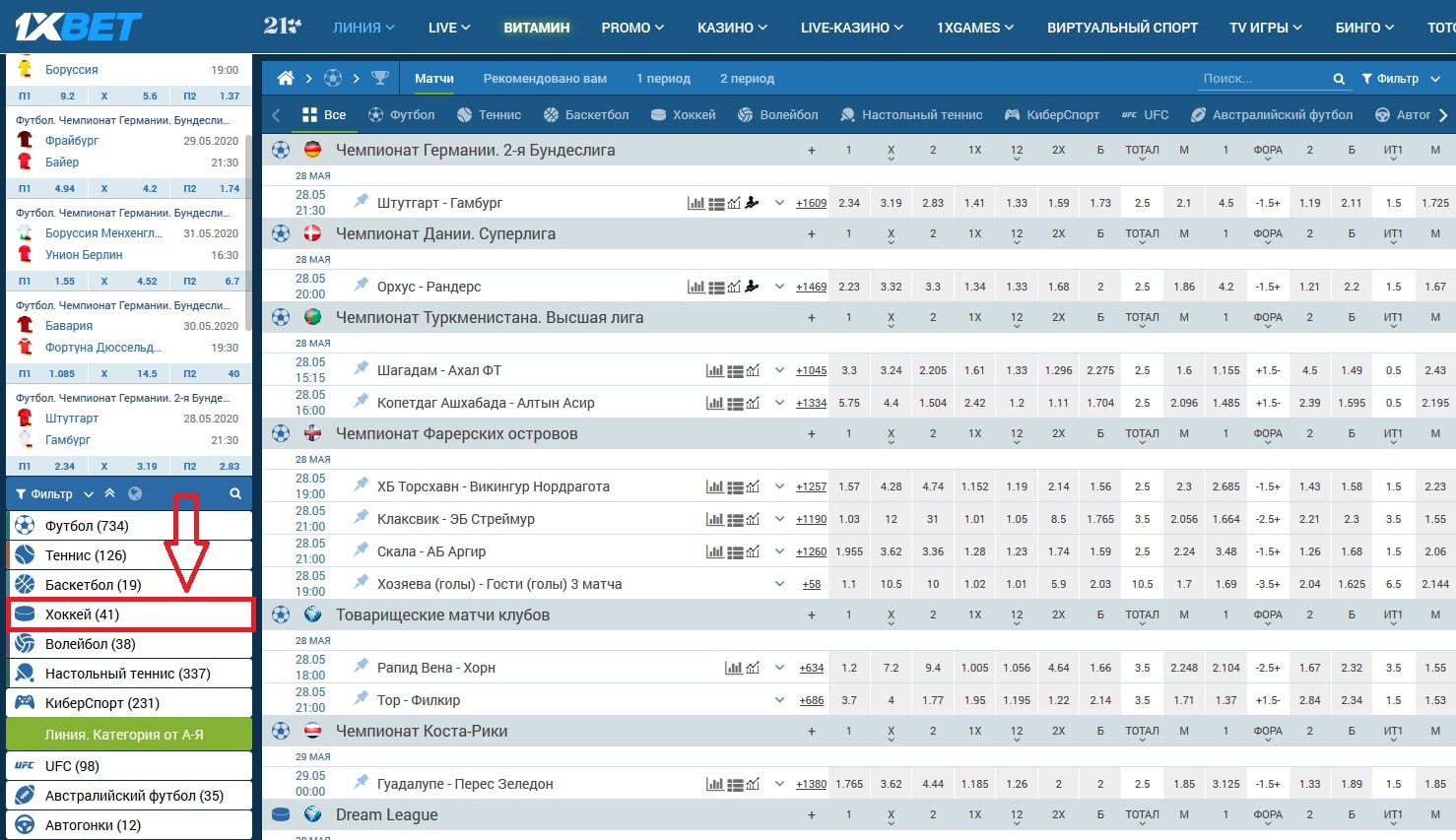Open the 1XBET logo
Screen dimensions: 1456x840
[79, 27]
